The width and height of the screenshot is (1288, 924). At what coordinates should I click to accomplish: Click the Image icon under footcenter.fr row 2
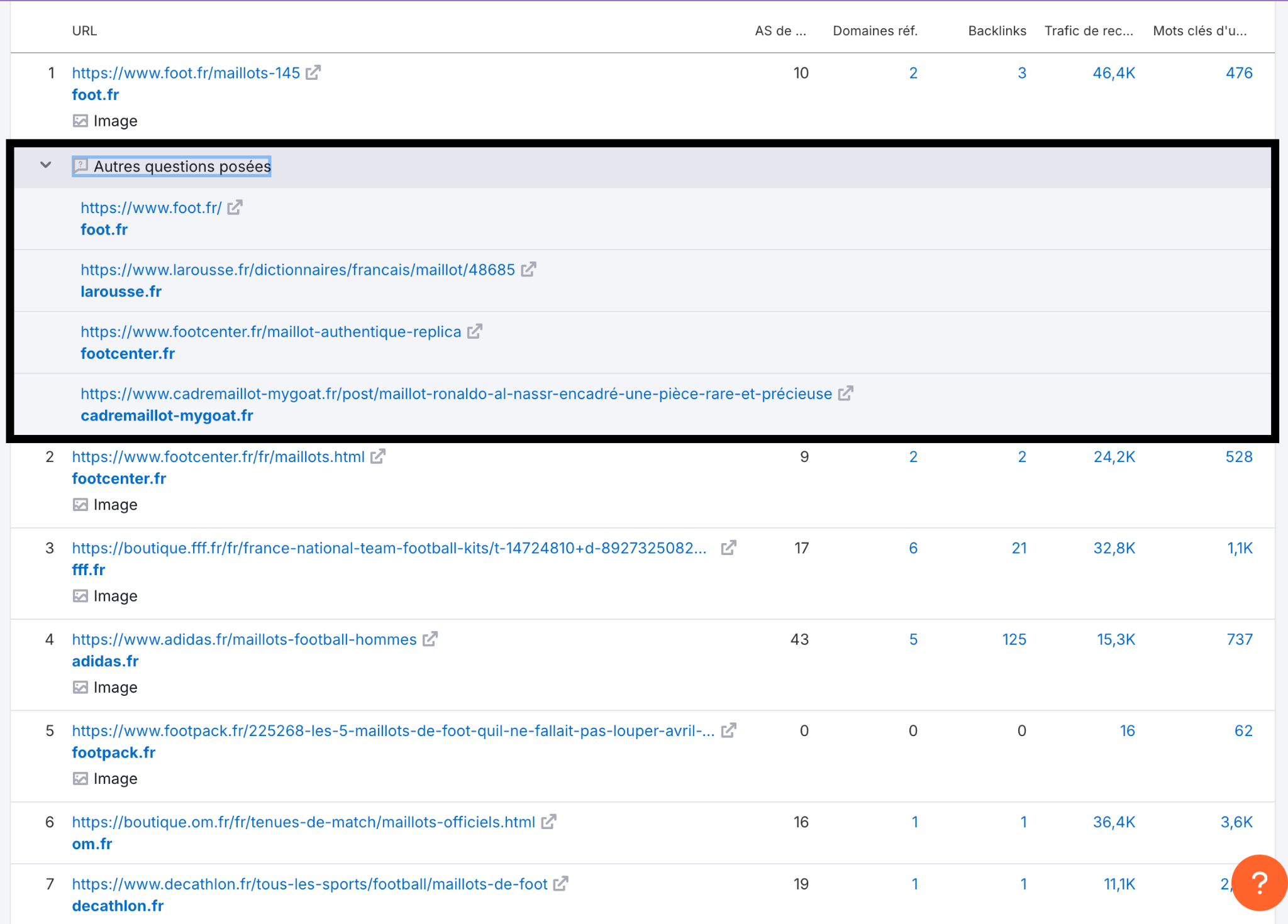pos(80,505)
